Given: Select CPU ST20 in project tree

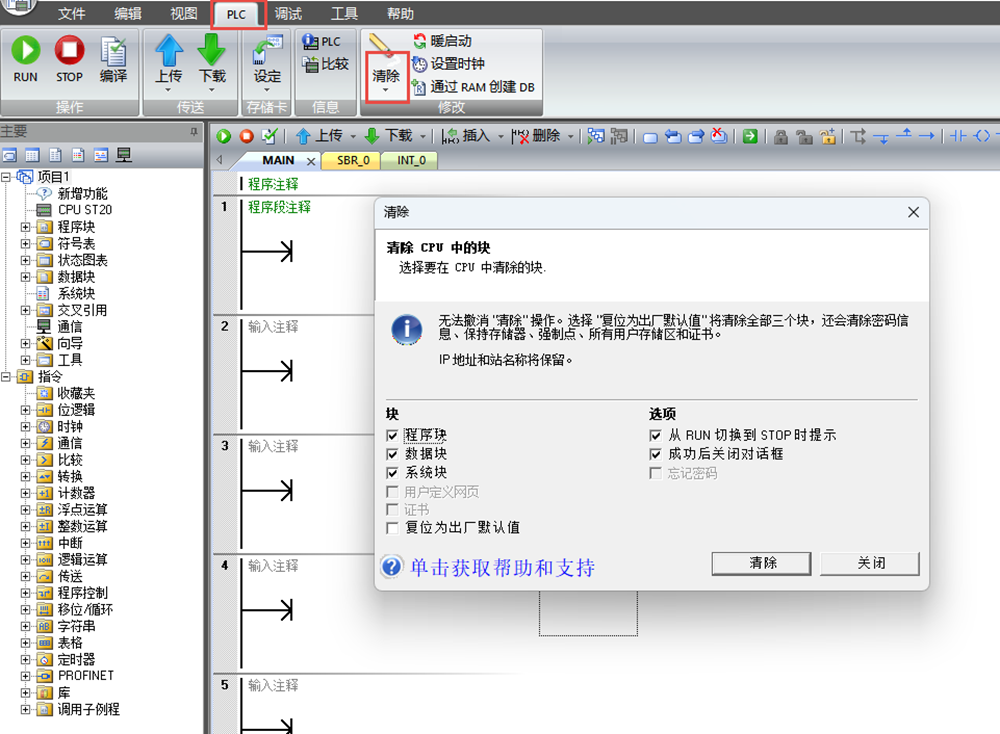Looking at the screenshot, I should click(x=84, y=210).
